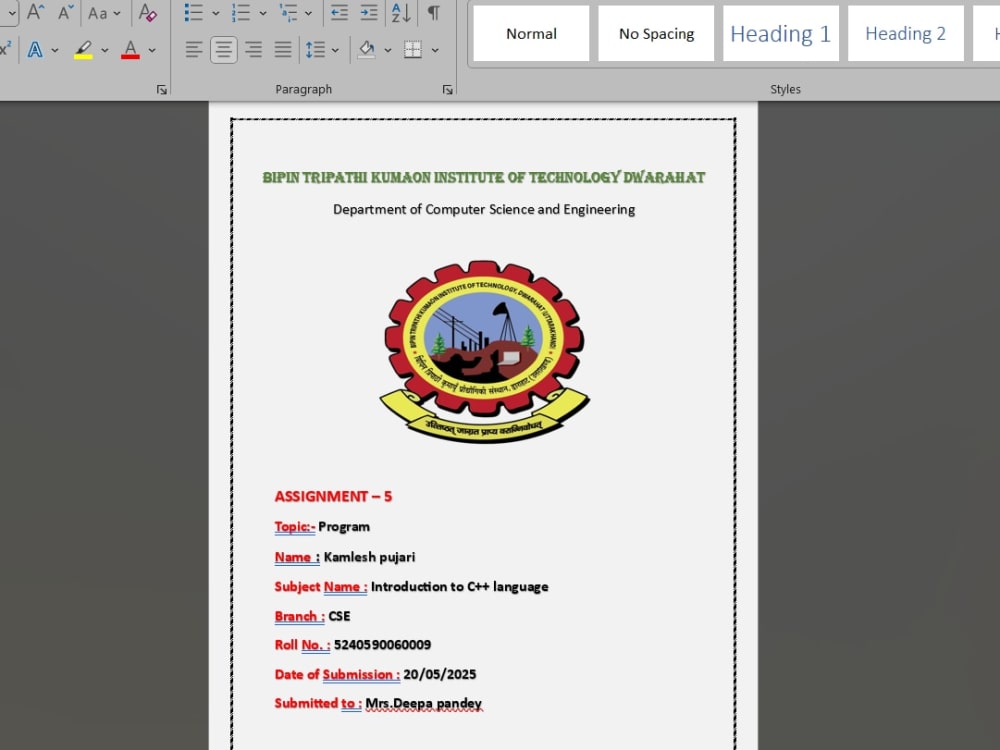Viewport: 1000px width, 750px height.
Task: Justify the paragraph text
Action: coord(283,50)
